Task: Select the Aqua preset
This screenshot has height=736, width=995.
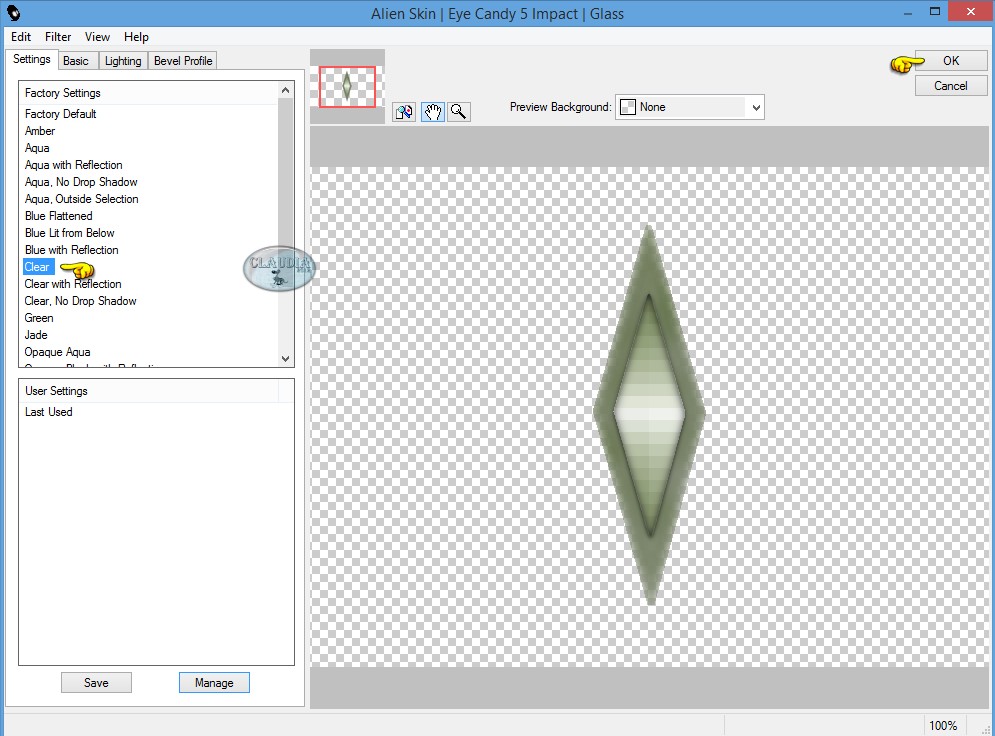Action: [x=37, y=148]
